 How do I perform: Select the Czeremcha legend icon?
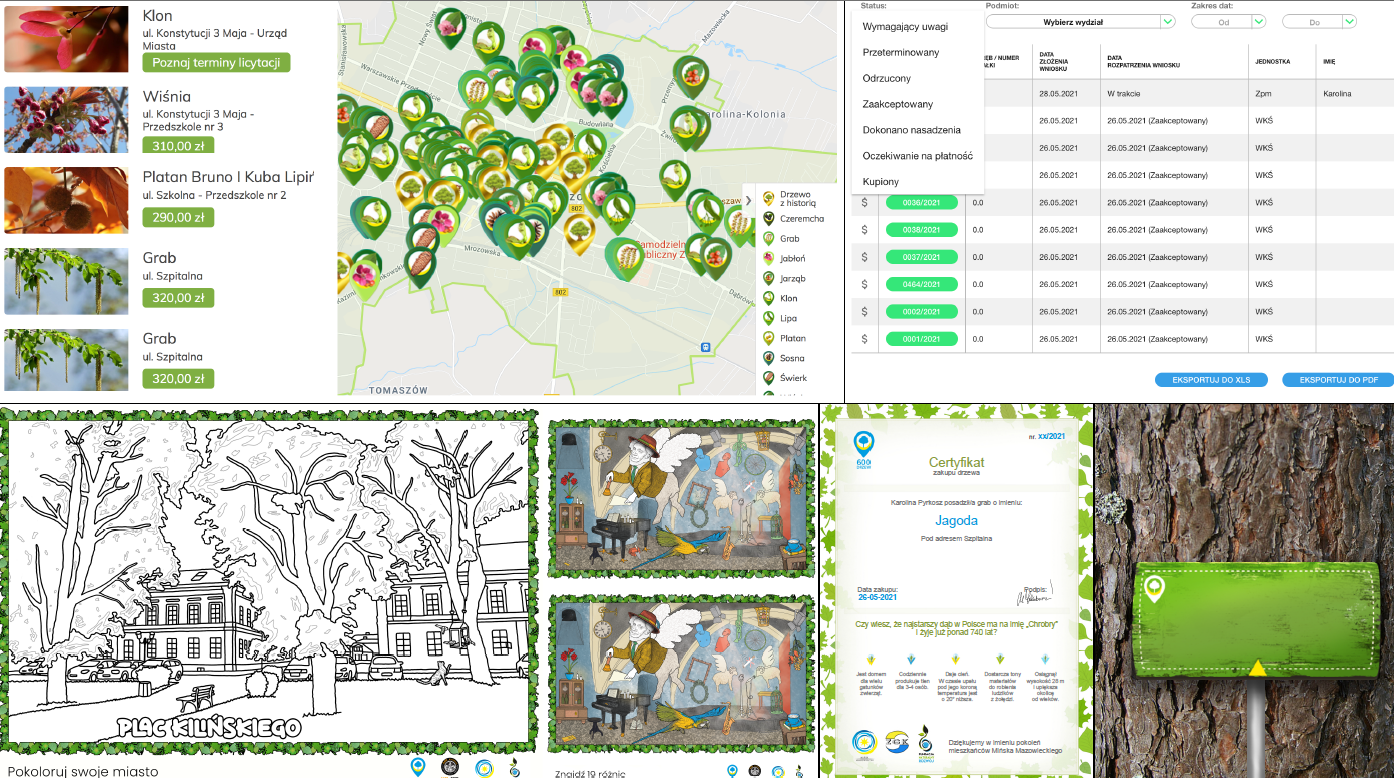(768, 218)
